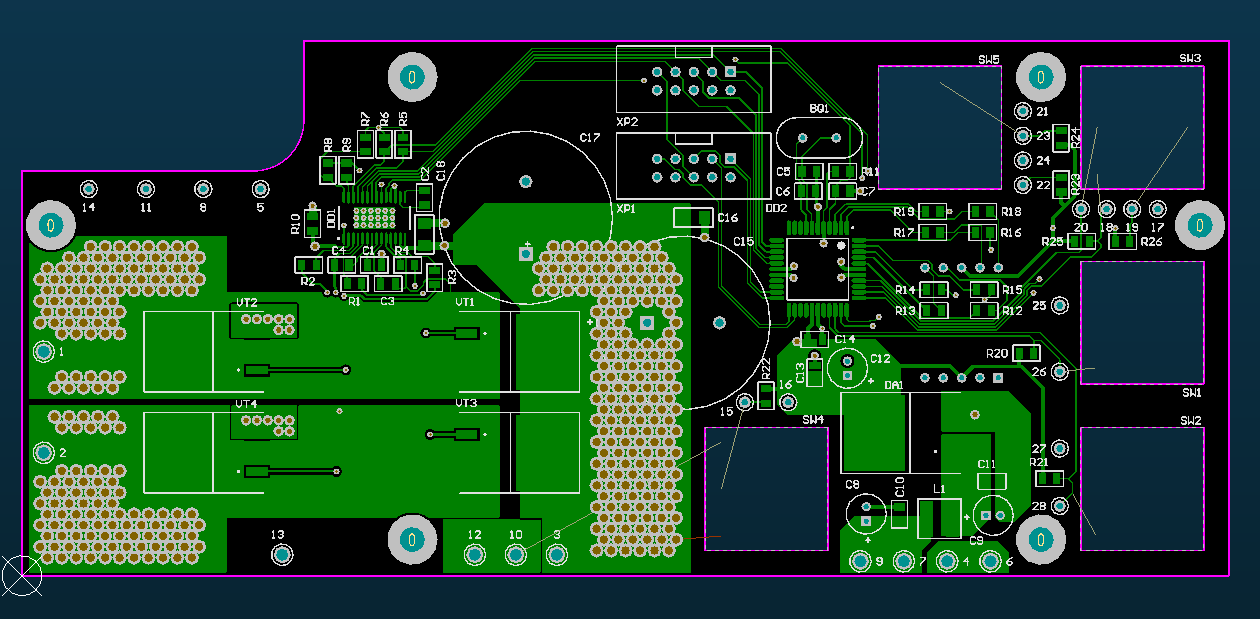Click pad 26 left of SW1

[x=1060, y=372]
